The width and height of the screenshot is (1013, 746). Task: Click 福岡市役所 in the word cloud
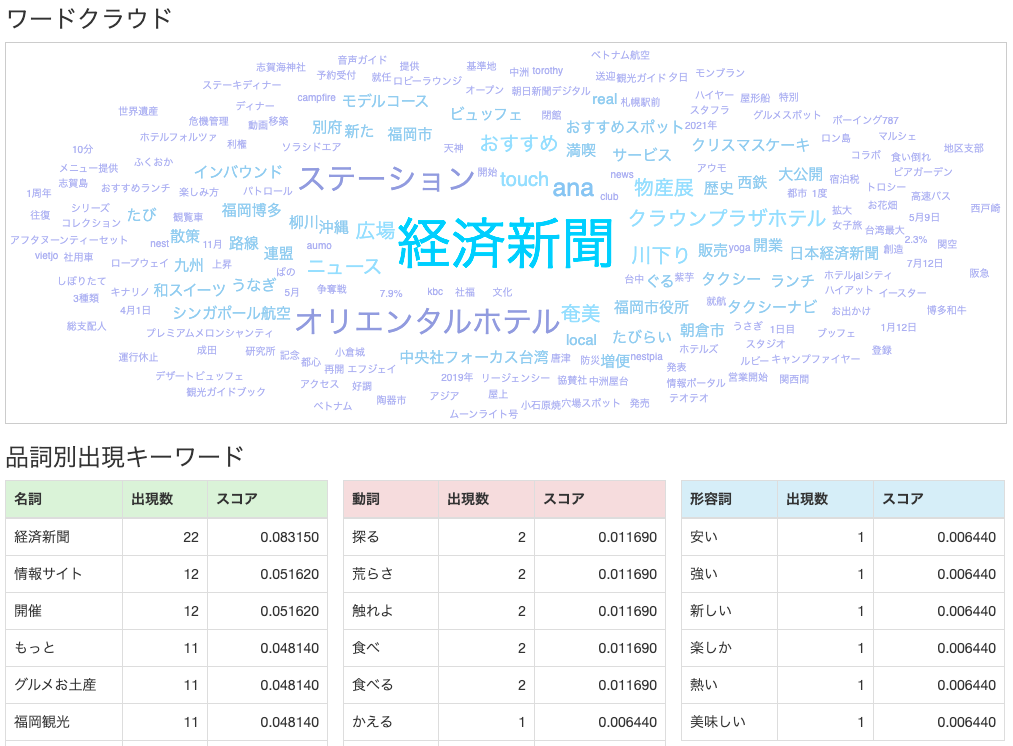point(651,307)
